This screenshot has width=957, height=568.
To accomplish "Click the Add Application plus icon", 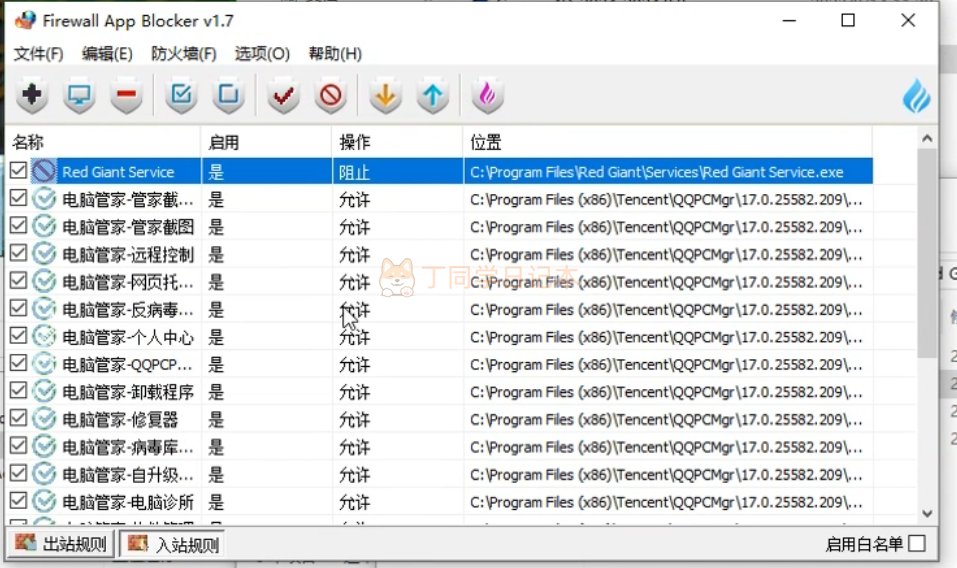I will pos(32,95).
